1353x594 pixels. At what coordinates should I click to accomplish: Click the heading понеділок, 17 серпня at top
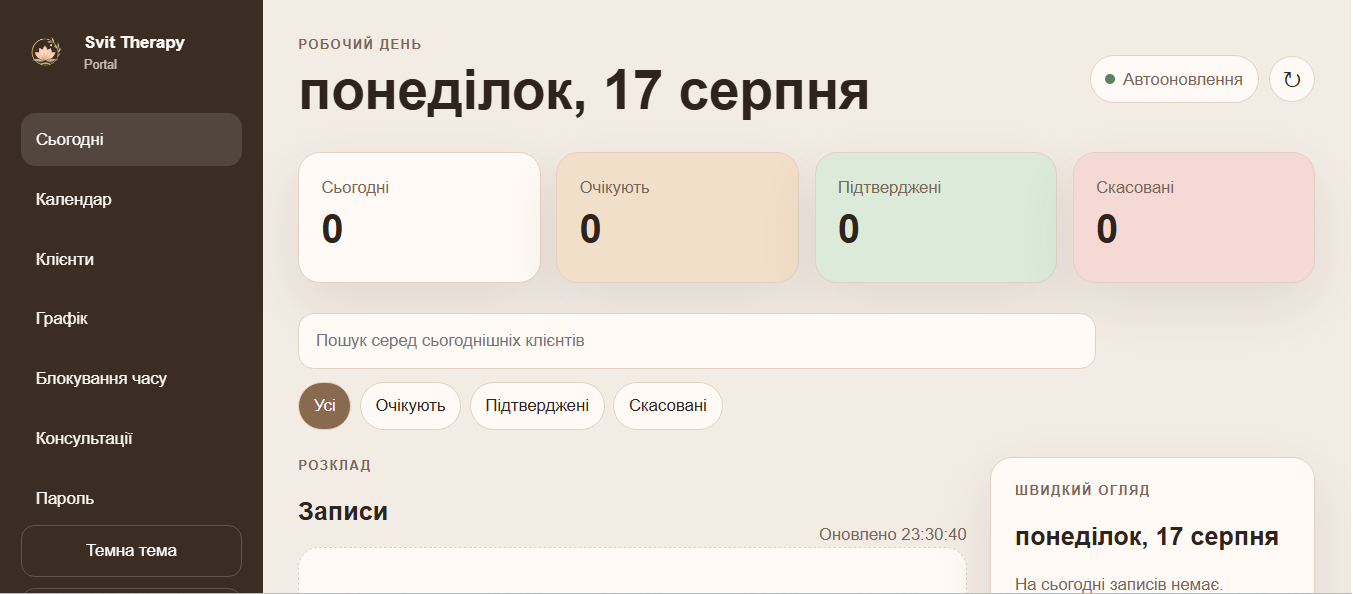pyautogui.click(x=584, y=92)
